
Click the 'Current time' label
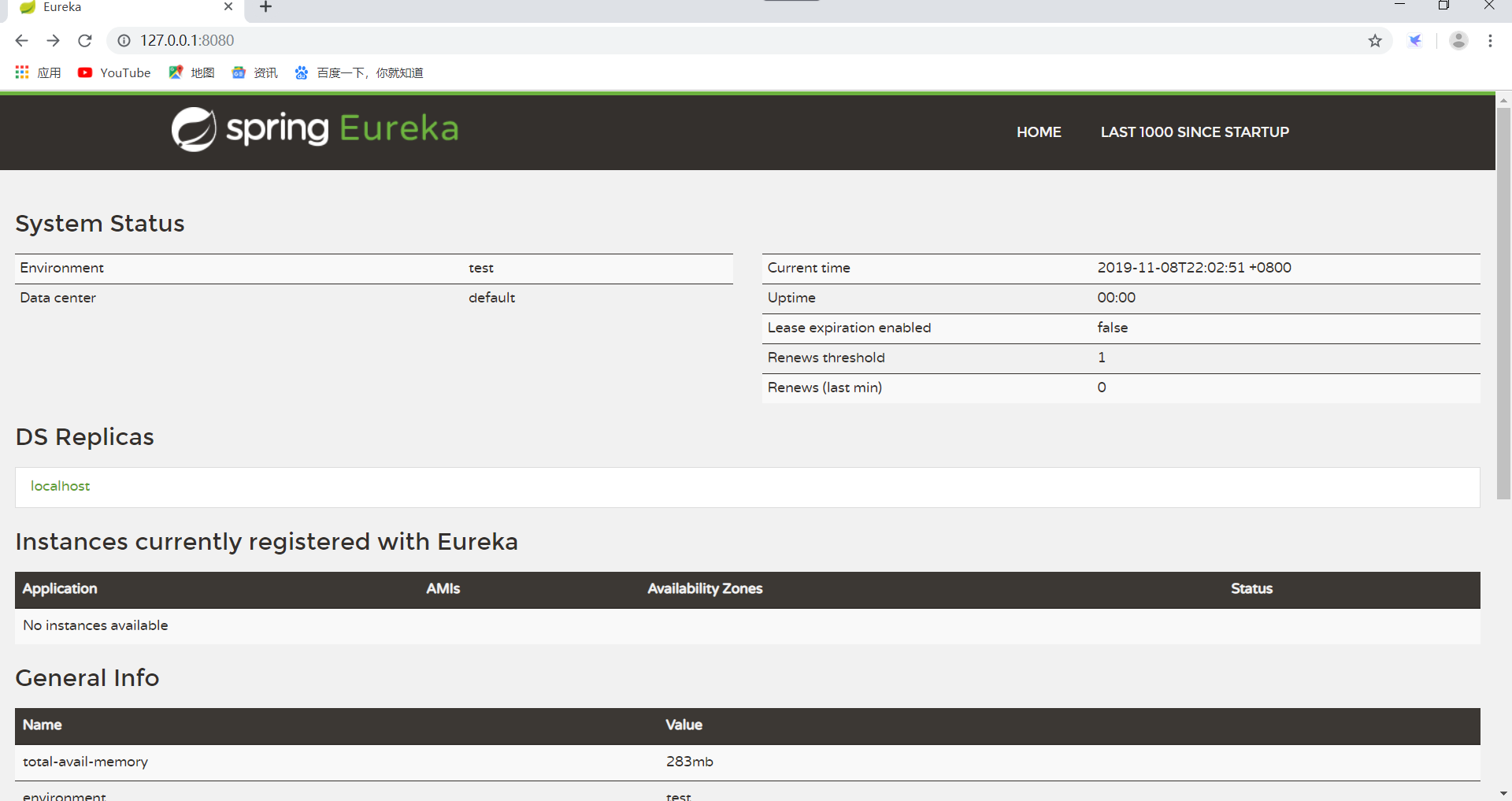click(809, 268)
